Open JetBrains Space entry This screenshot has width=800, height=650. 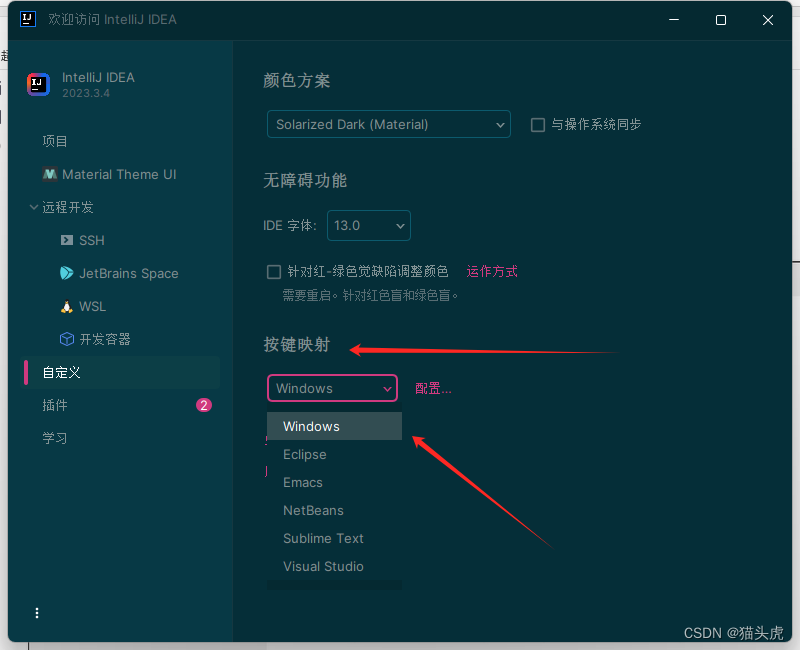click(x=129, y=273)
